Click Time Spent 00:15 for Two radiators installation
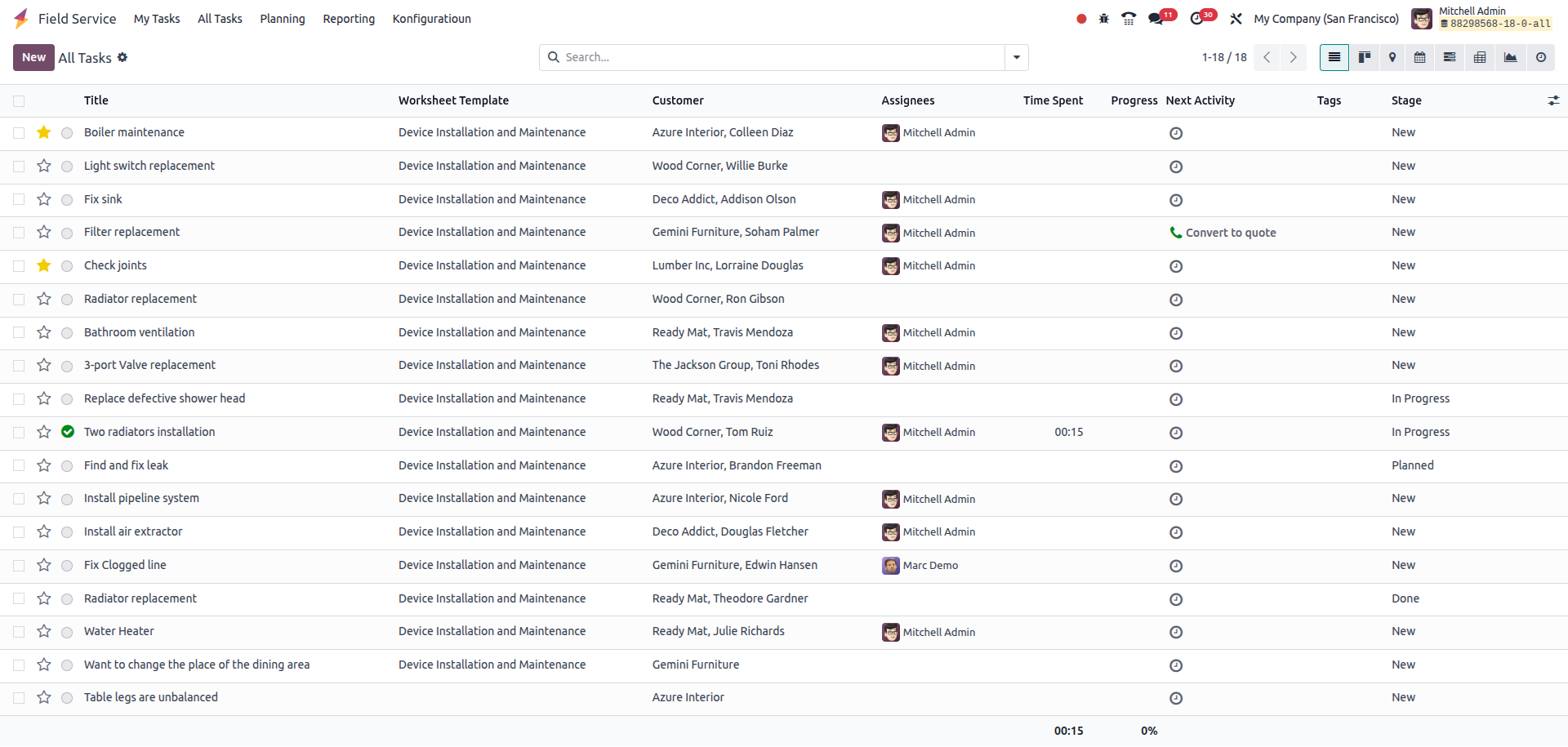 point(1068,432)
